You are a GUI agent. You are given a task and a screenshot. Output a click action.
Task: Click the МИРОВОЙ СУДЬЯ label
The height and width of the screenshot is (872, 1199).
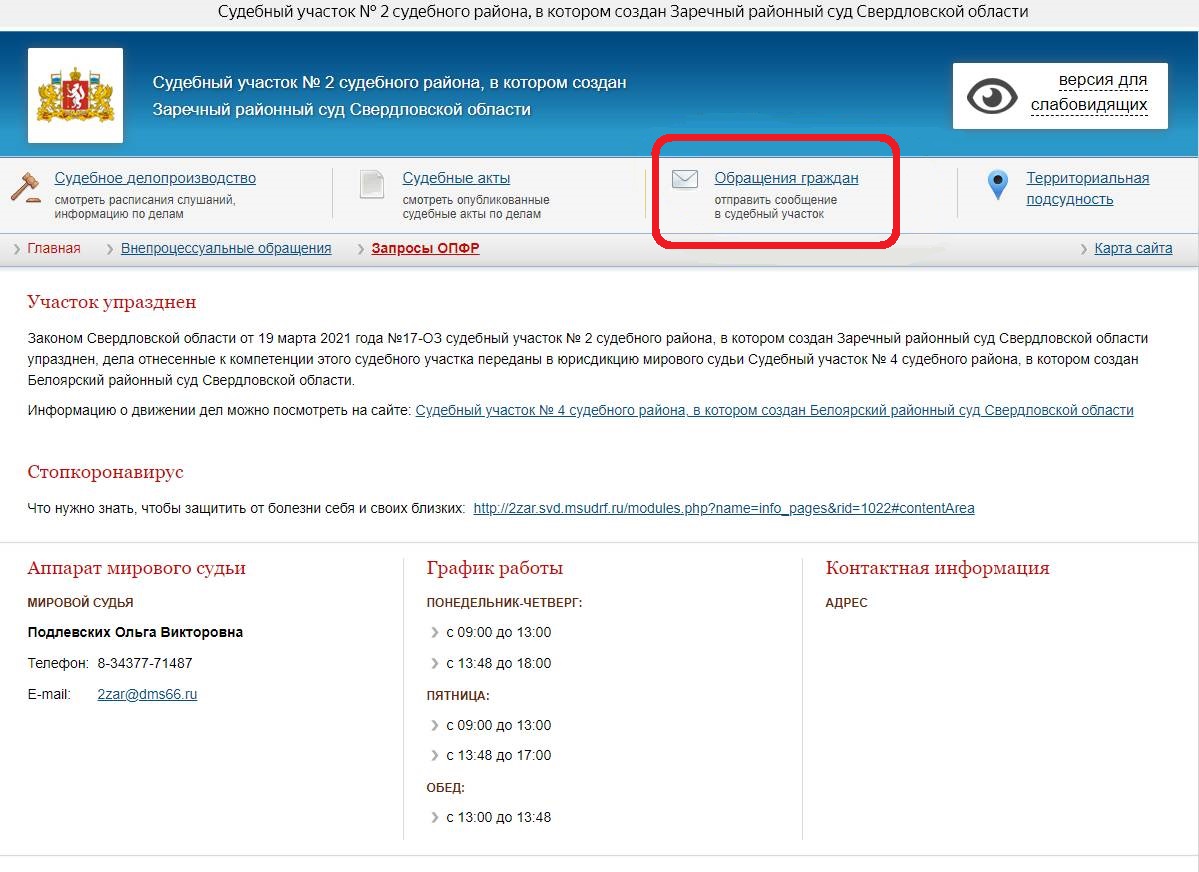80,603
